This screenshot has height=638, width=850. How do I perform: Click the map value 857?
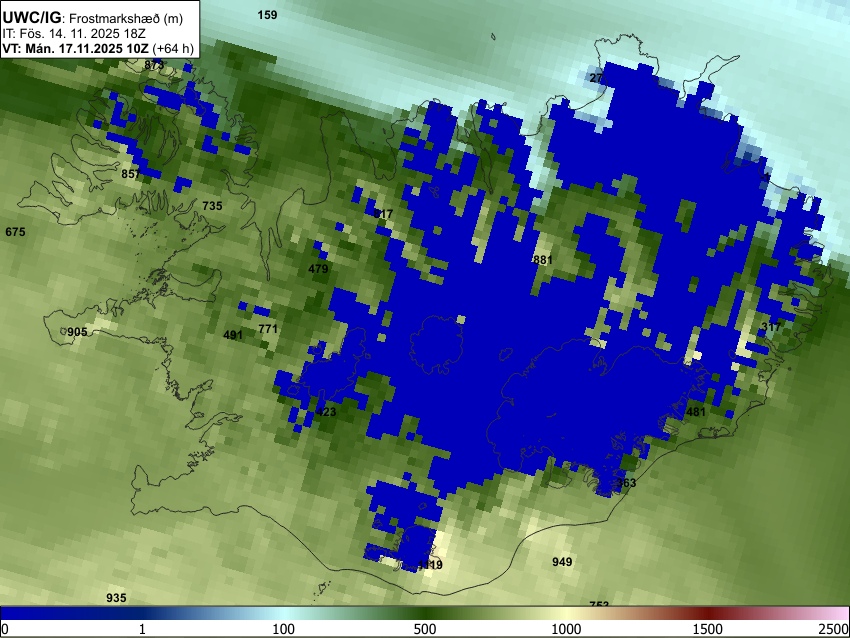131,174
